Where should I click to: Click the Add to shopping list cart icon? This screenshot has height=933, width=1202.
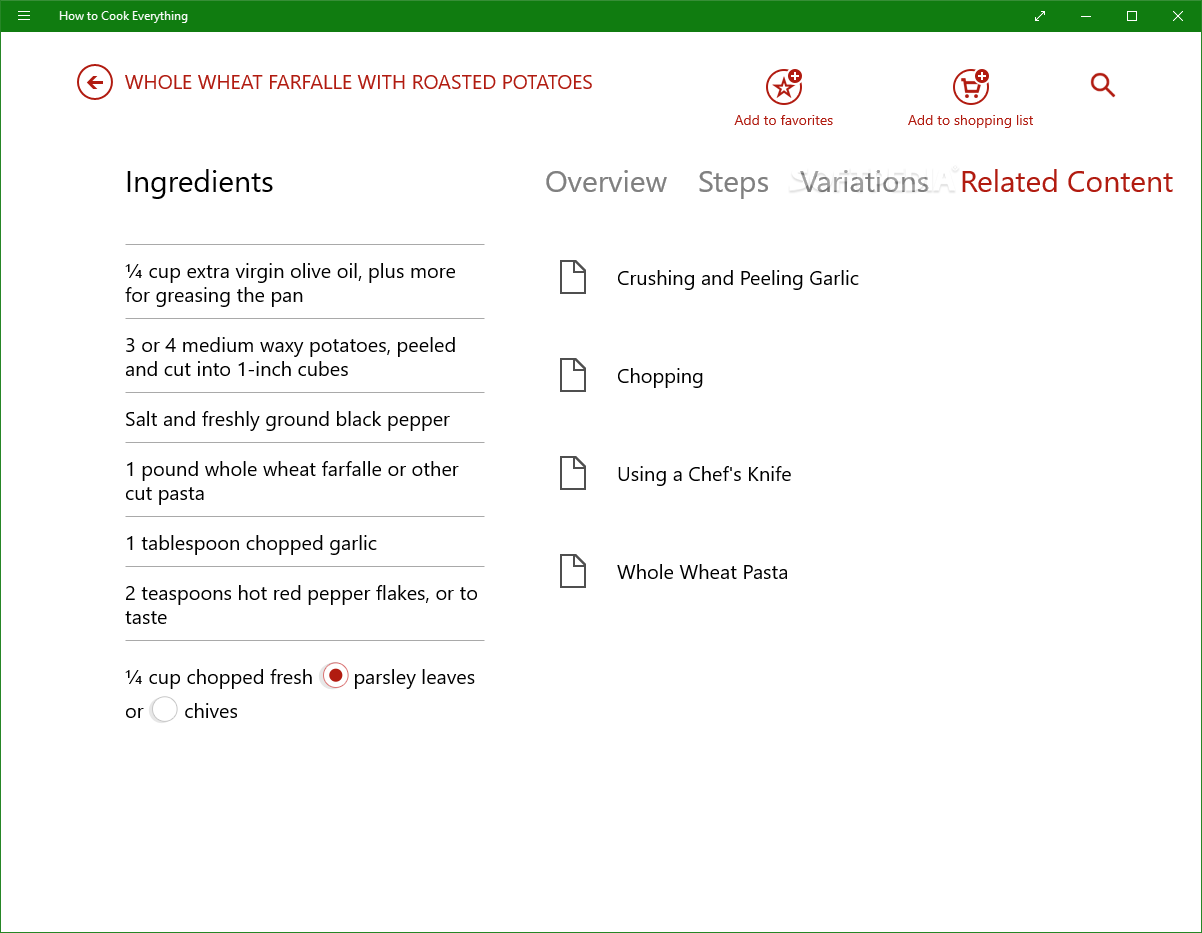[970, 87]
